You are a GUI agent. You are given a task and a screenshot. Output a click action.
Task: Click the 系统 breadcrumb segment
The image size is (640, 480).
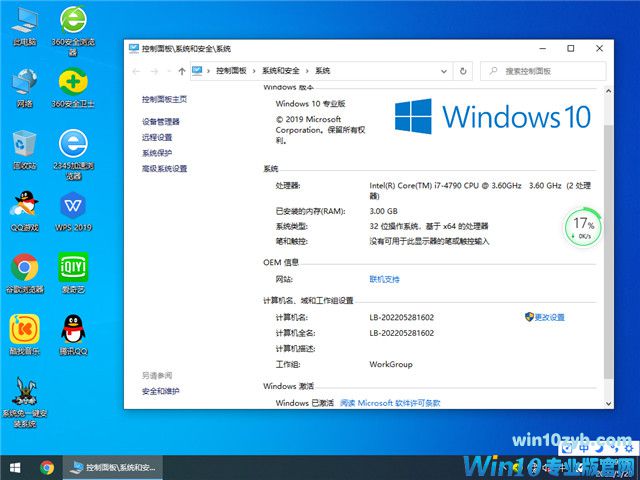coord(322,71)
